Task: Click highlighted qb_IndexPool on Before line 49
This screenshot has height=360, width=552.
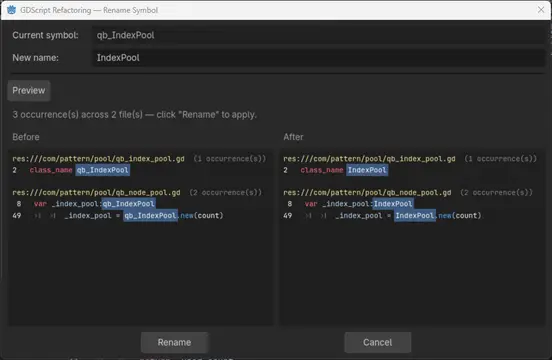Action: click(x=150, y=215)
